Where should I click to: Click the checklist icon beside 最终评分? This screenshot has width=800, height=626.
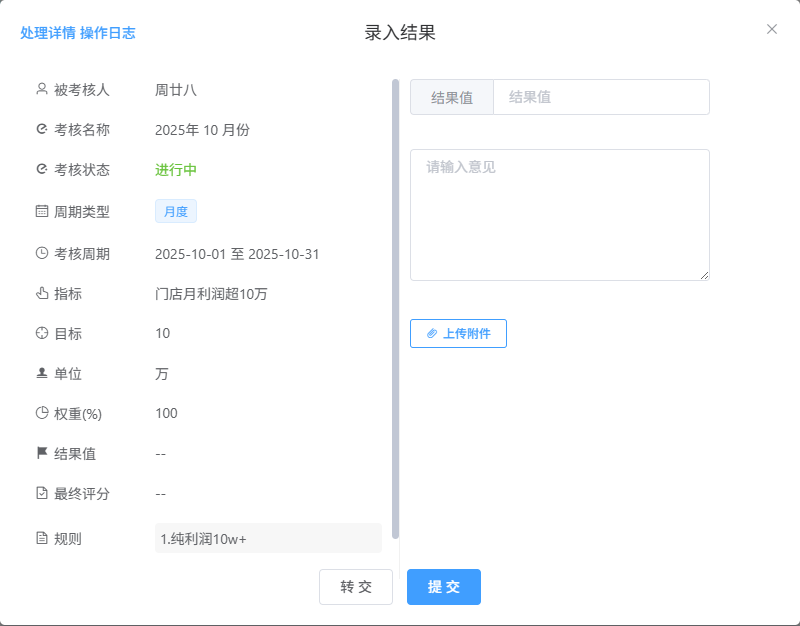tap(42, 493)
